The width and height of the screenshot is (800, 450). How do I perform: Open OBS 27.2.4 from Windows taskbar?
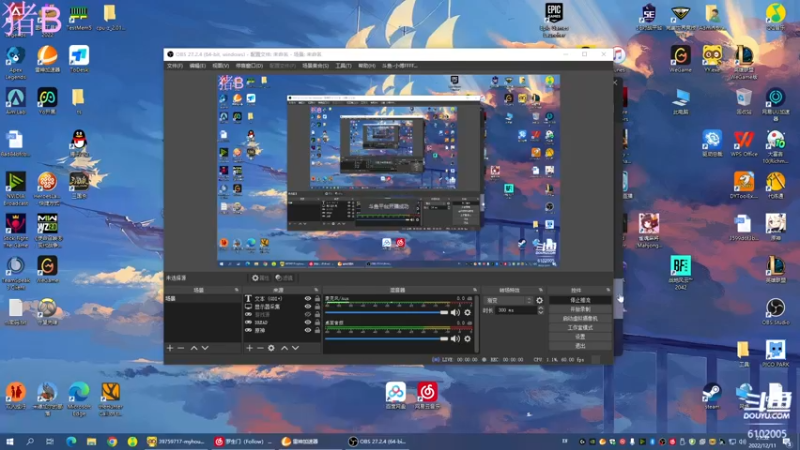(x=378, y=441)
